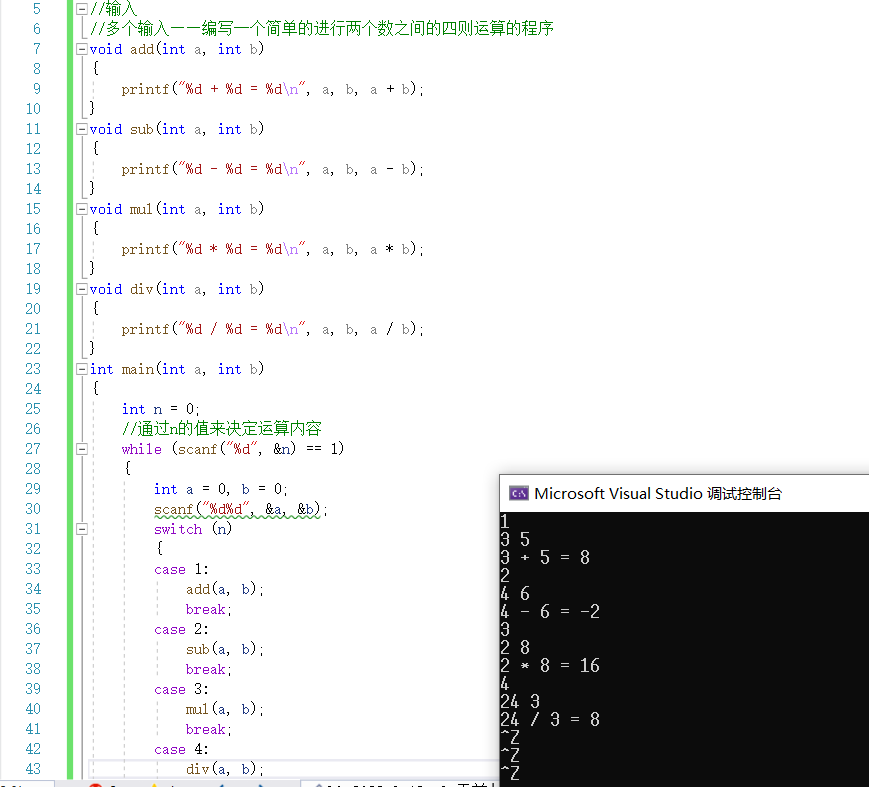Click line number 10 in gutter
The image size is (869, 787).
(33, 109)
